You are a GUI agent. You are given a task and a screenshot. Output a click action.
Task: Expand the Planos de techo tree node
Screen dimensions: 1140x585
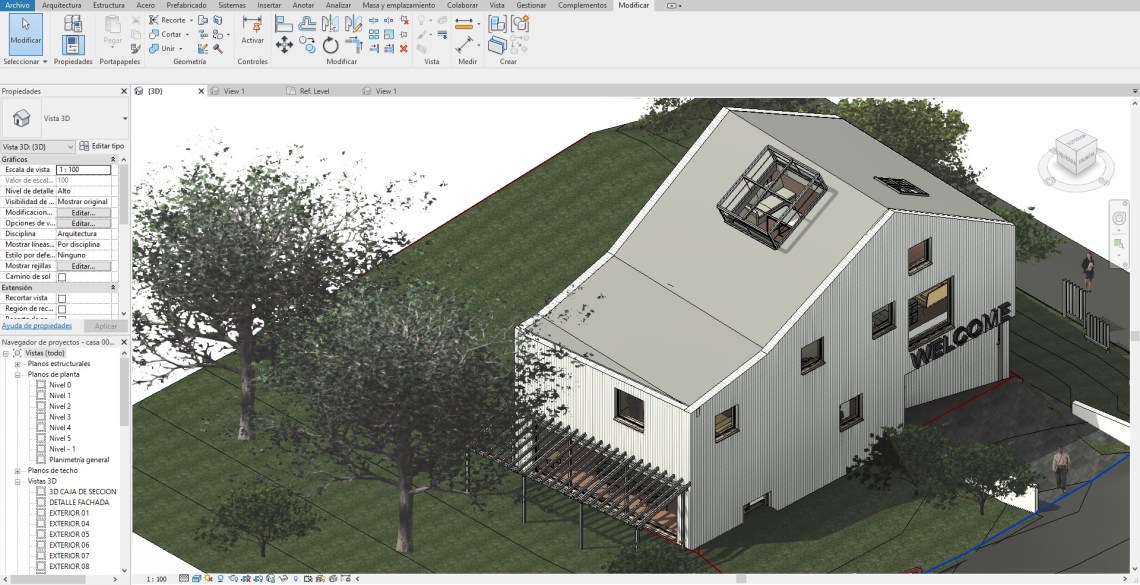click(x=17, y=470)
